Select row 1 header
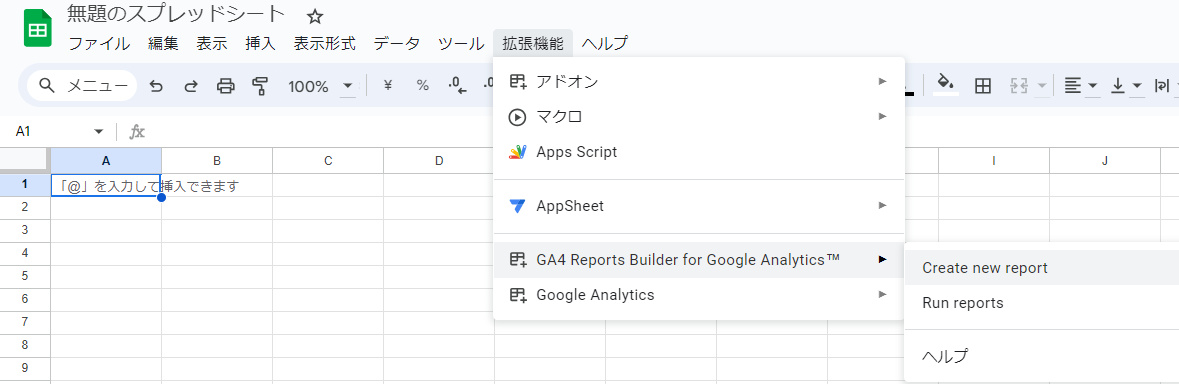Screen dimensions: 1179x384 pyautogui.click(x=25, y=185)
